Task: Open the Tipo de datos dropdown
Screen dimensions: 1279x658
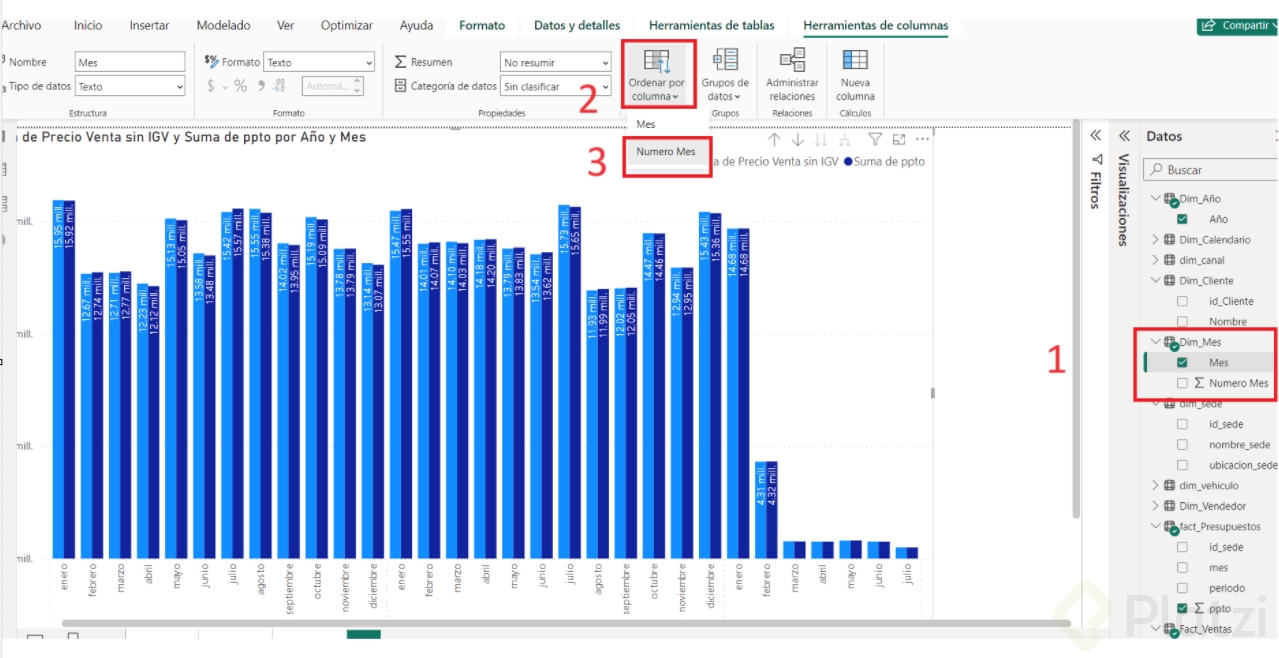Action: pos(130,87)
